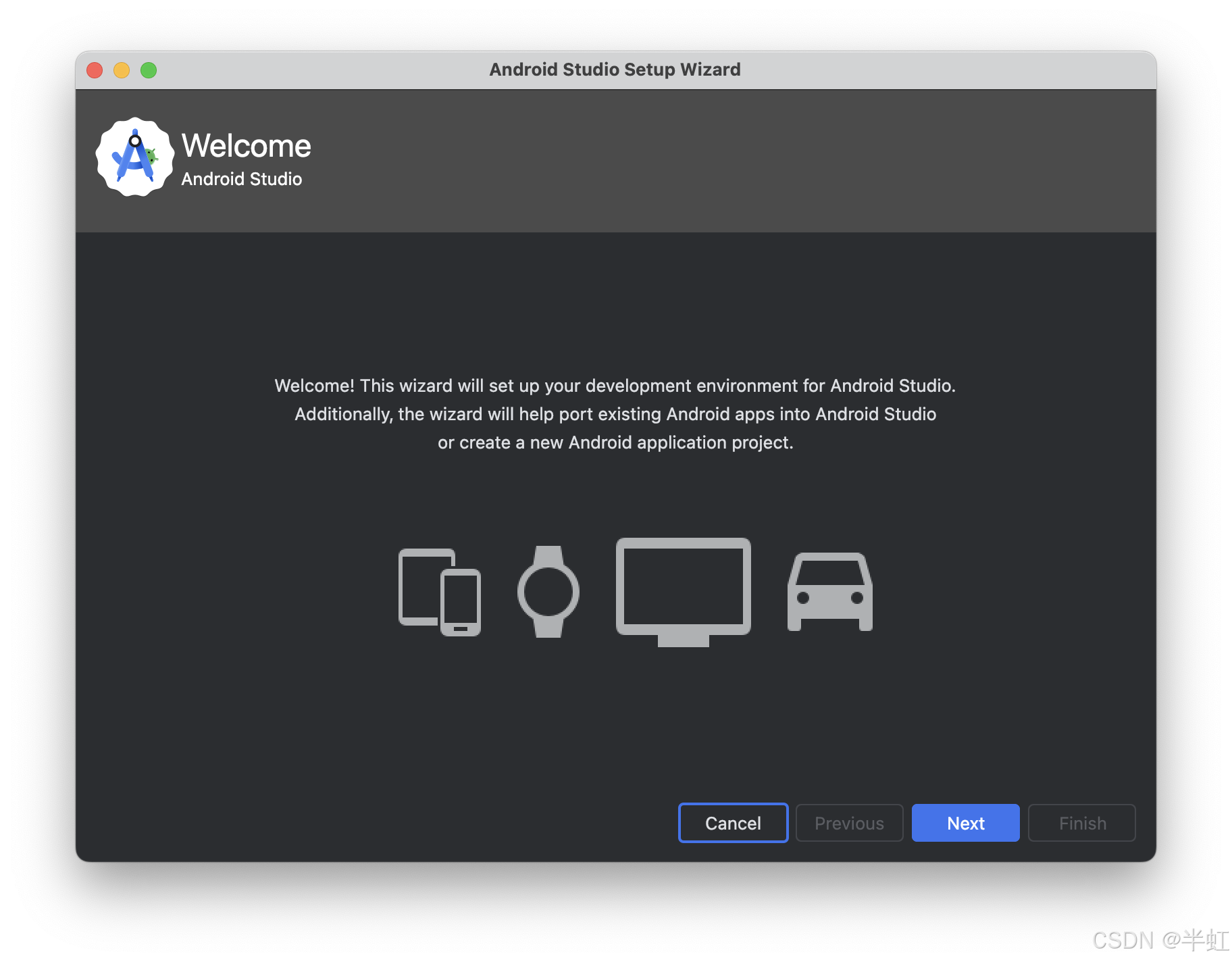1232x962 pixels.
Task: Click the 'Welcome' heading text
Action: tap(247, 146)
